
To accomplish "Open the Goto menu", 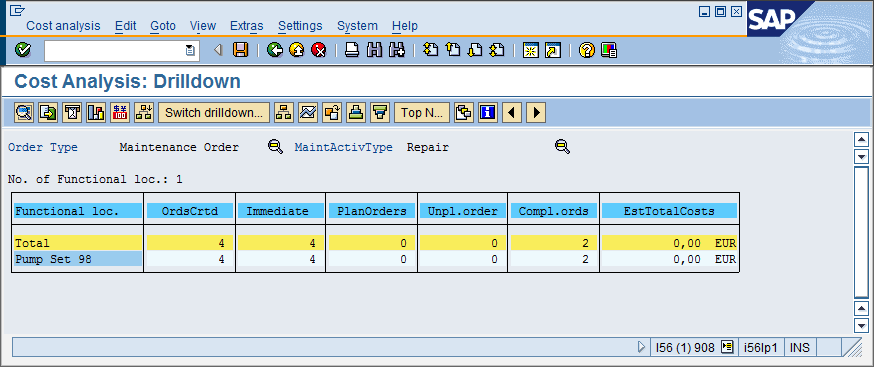I will (x=163, y=26).
